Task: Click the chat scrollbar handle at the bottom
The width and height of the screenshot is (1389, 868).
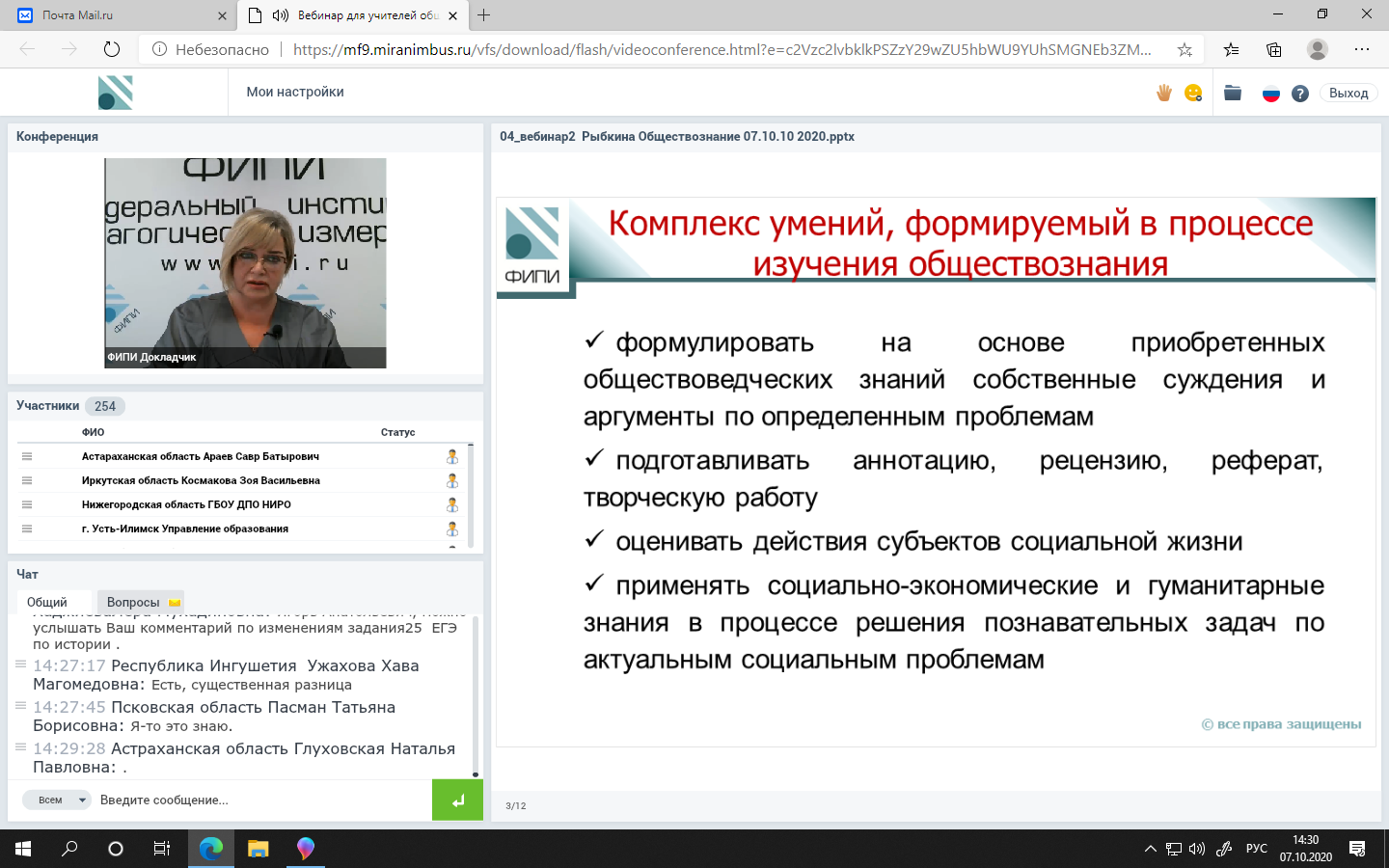Action: (476, 773)
